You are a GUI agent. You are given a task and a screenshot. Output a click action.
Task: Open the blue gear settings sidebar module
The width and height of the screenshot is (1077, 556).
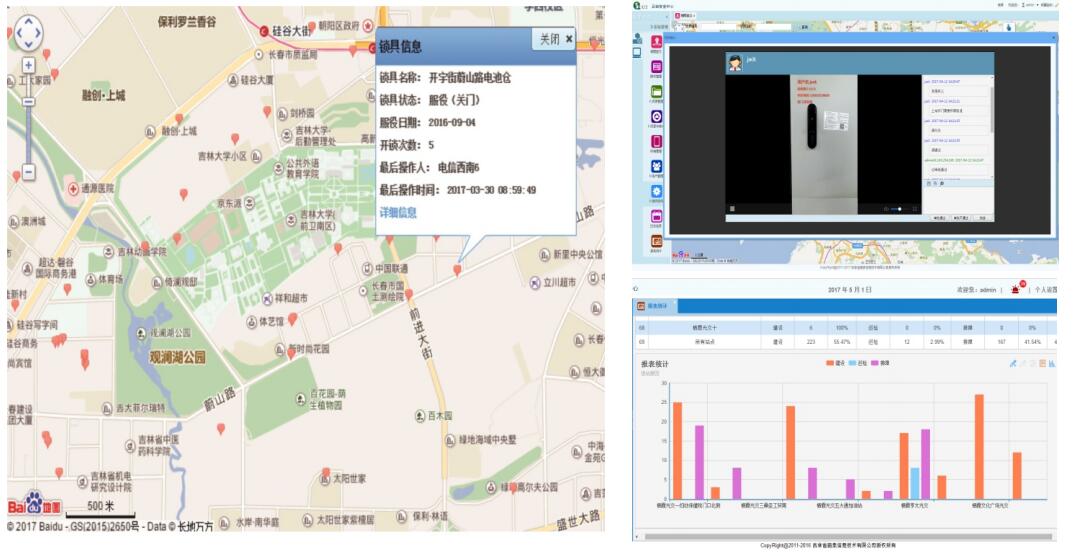coord(657,191)
